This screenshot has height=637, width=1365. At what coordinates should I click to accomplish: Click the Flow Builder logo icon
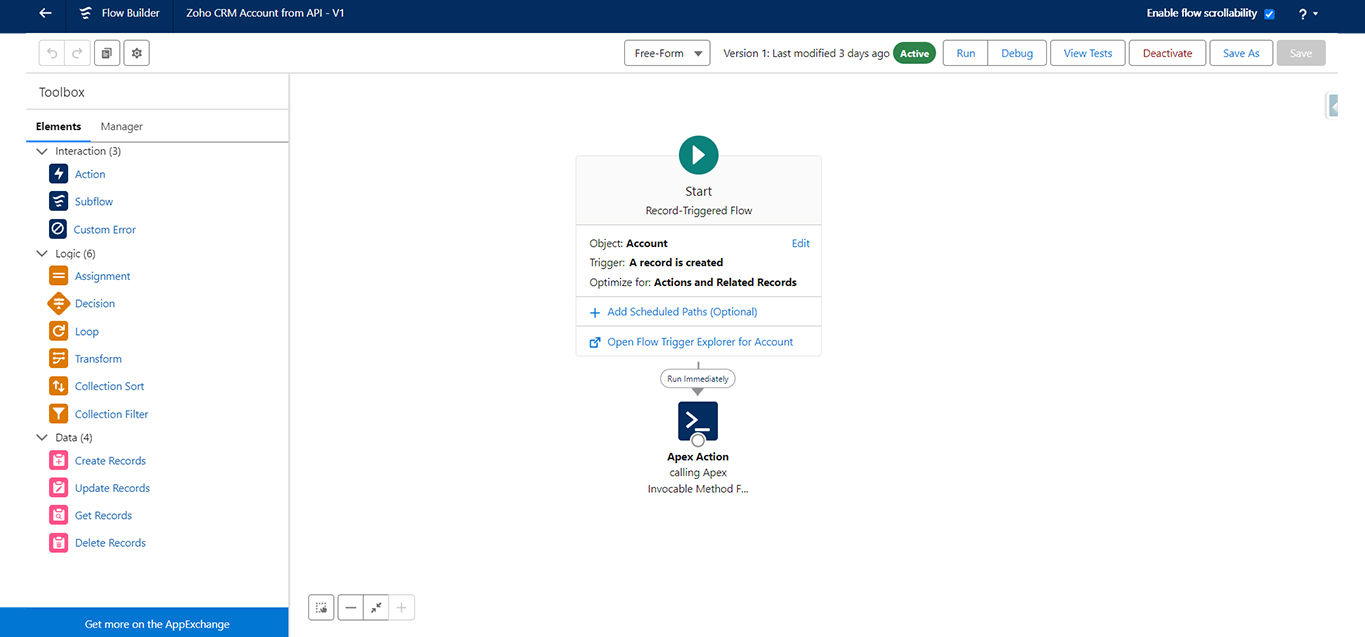[85, 14]
